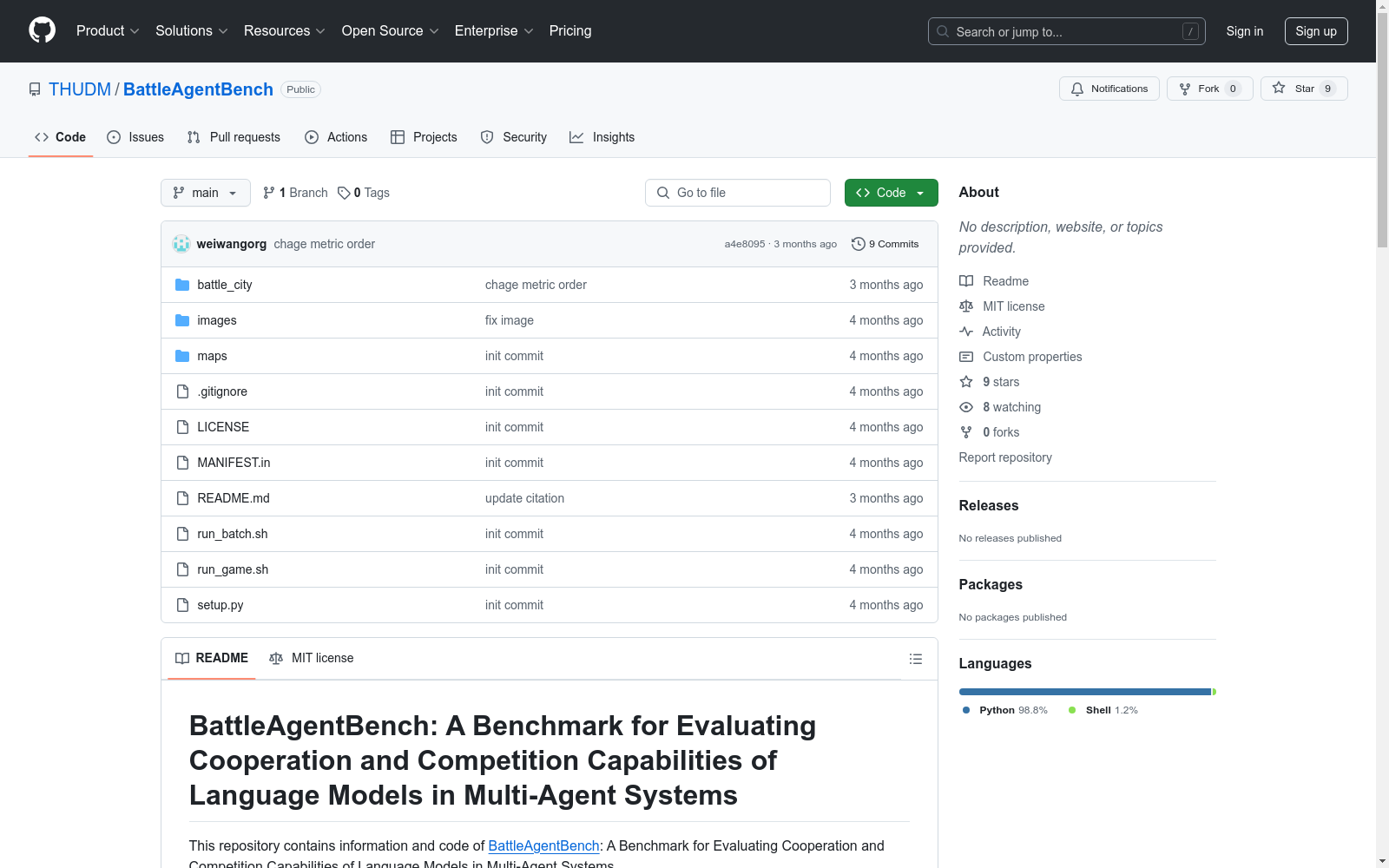Click the setup.py file icon
The height and width of the screenshot is (868, 1389).
coord(182,605)
